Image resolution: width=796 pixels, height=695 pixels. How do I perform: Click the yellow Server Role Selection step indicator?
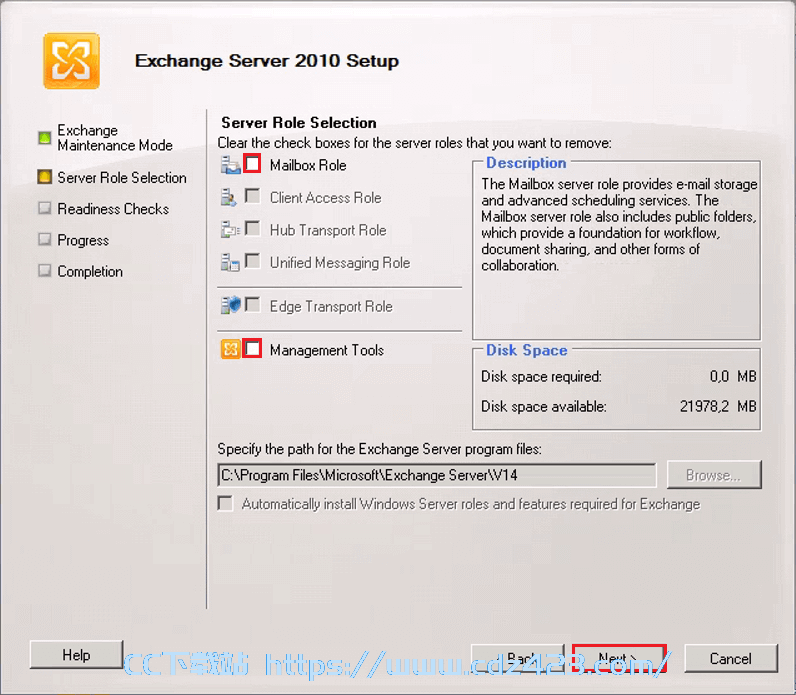pyautogui.click(x=45, y=177)
